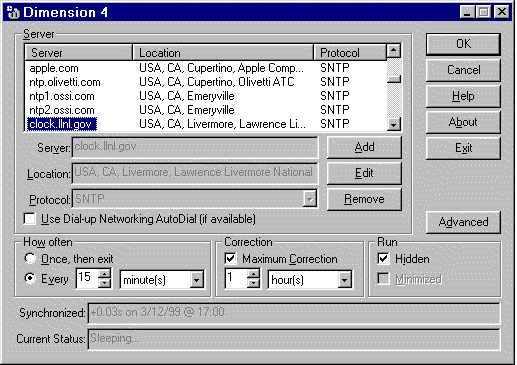Open the About dialog
Viewport: 517px width, 365px height.
click(463, 122)
